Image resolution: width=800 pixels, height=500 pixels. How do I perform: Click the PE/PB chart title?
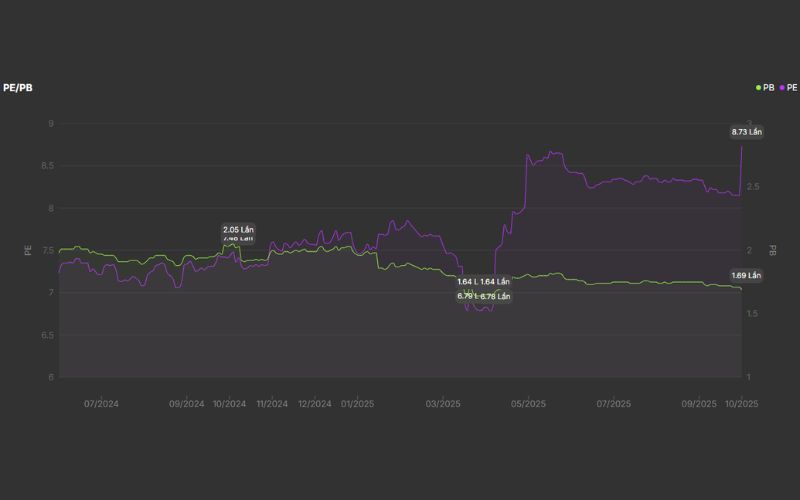(x=18, y=88)
